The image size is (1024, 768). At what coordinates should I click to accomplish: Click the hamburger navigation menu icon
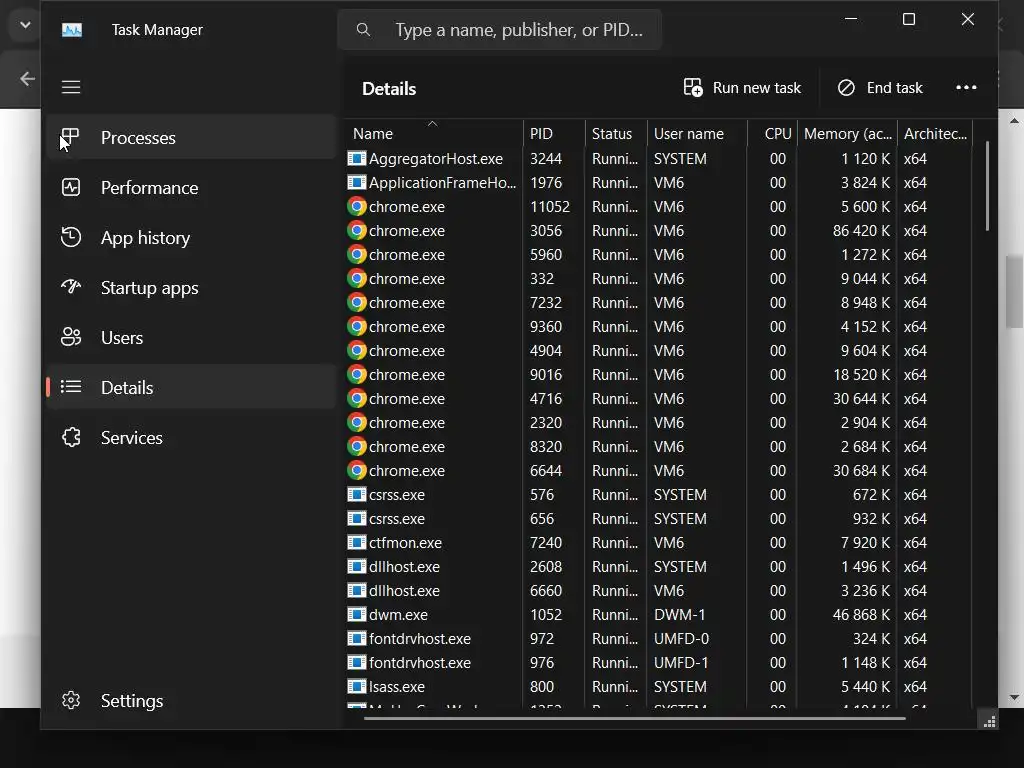71,87
